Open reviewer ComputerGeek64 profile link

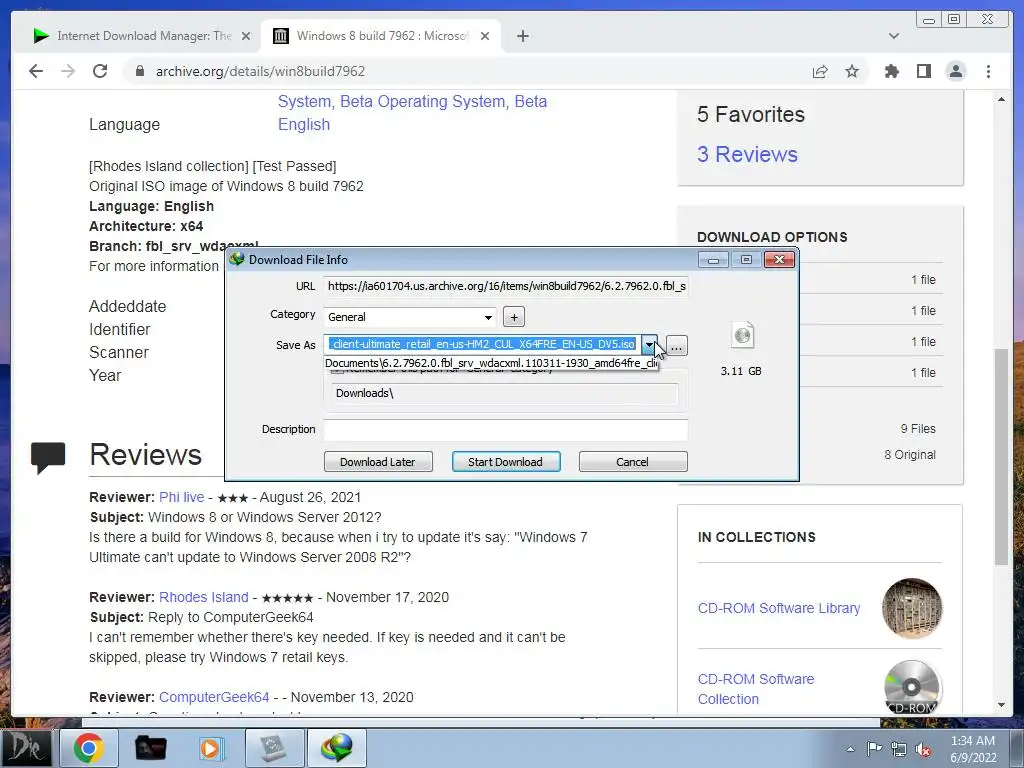214,697
